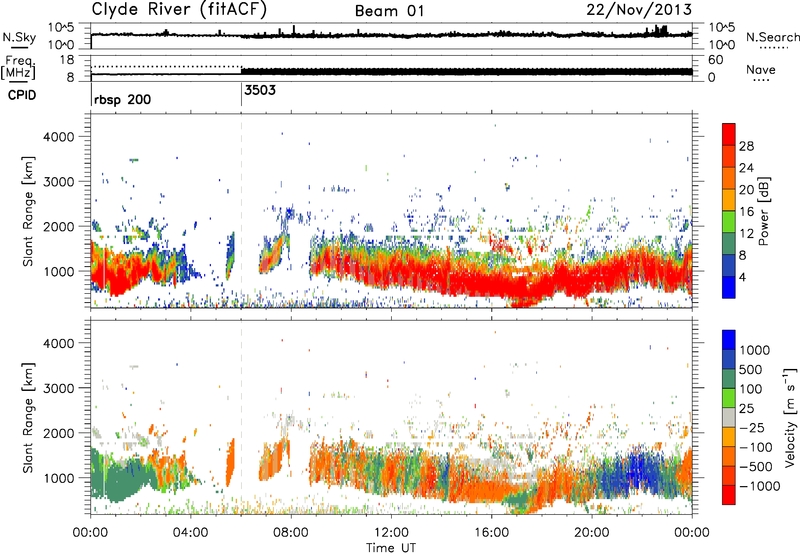Click the red bottom of velocity color bar
The width and height of the screenshot is (800, 554).
pyautogui.click(x=729, y=495)
